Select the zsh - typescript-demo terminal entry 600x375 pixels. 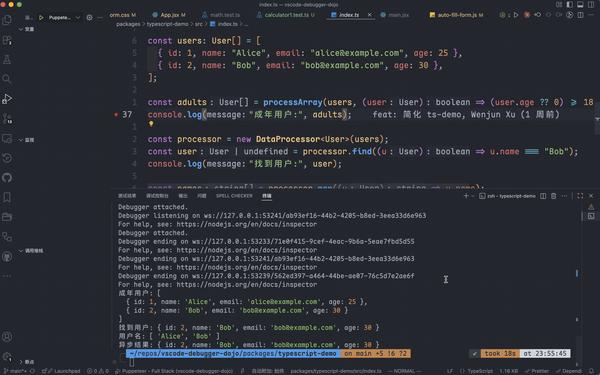coord(507,196)
